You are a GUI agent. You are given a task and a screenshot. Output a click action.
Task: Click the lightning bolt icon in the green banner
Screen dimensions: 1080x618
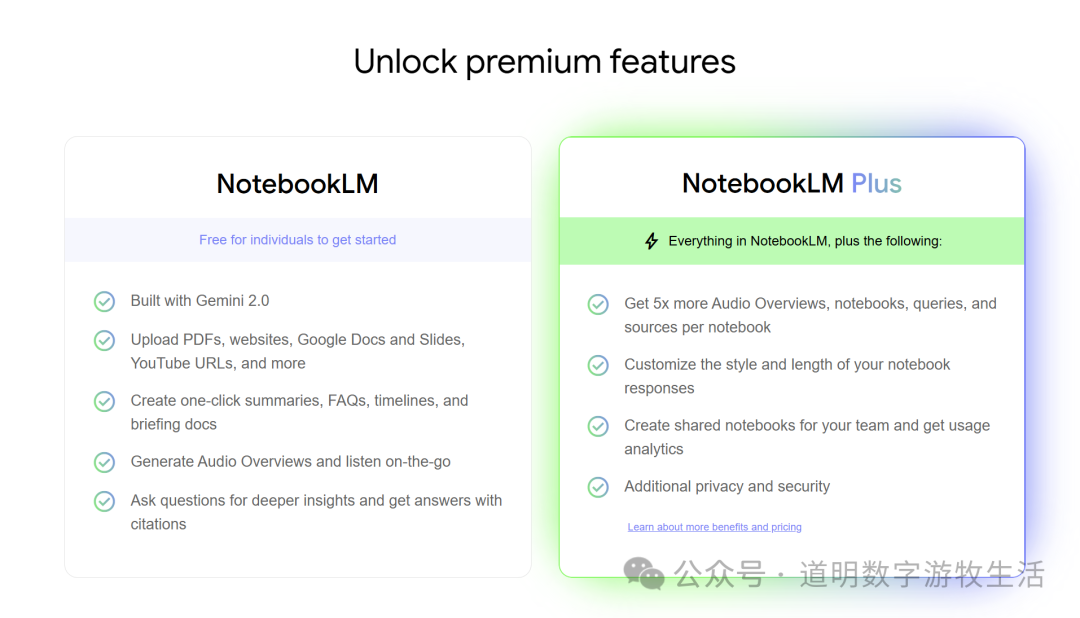click(x=650, y=240)
